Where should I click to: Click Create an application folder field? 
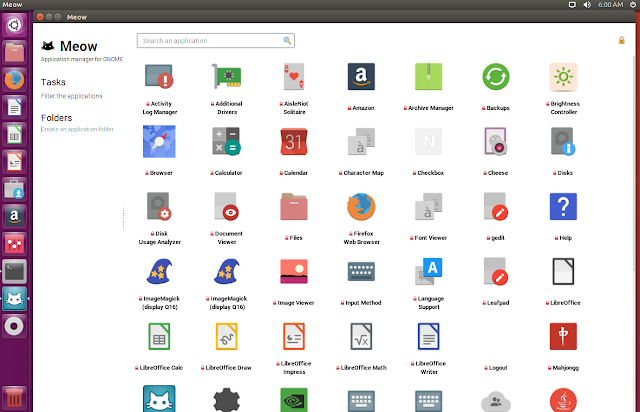coord(77,129)
